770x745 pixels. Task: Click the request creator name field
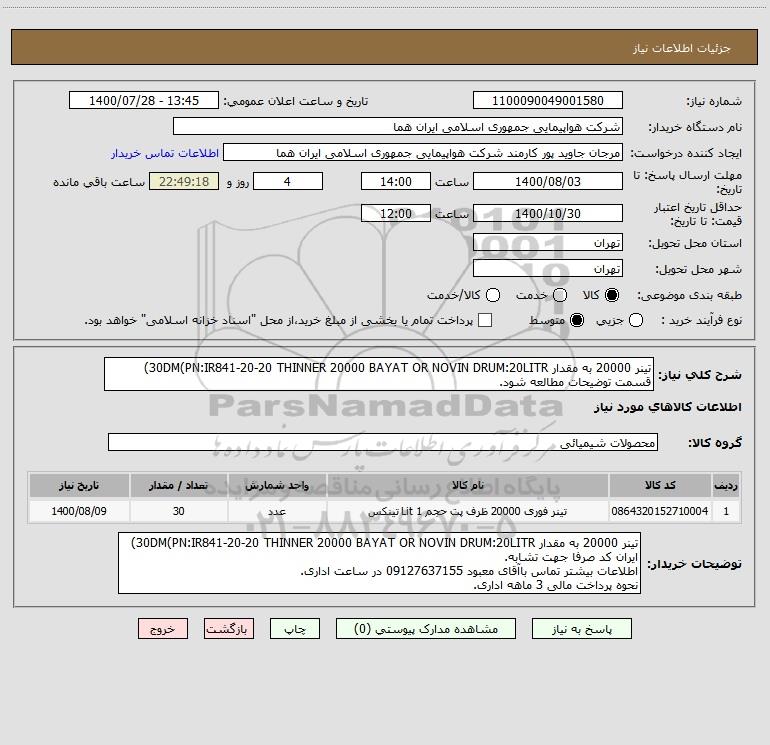pyautogui.click(x=423, y=153)
